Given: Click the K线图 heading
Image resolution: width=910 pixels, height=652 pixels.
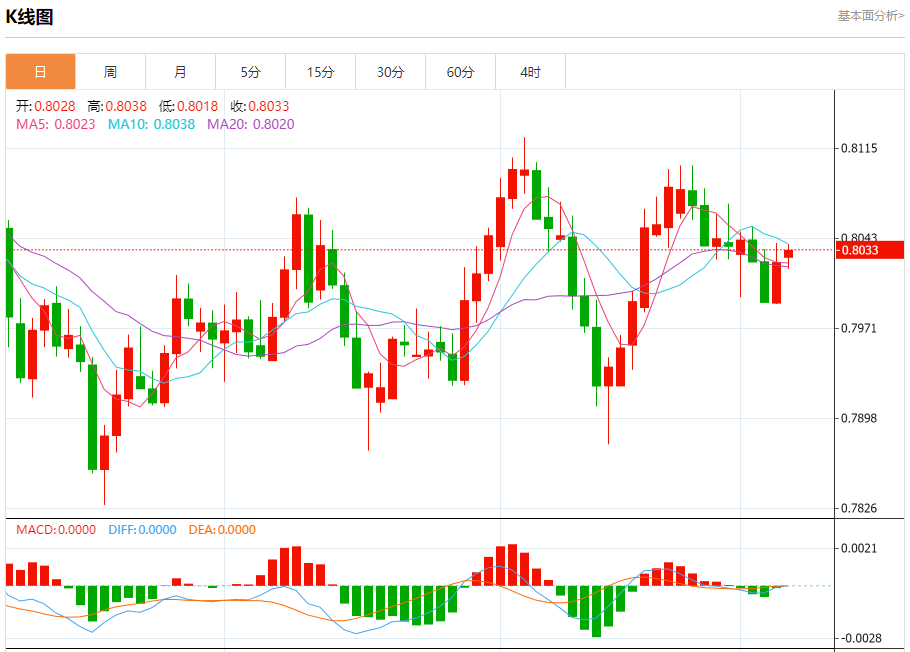Looking at the screenshot, I should click(29, 17).
